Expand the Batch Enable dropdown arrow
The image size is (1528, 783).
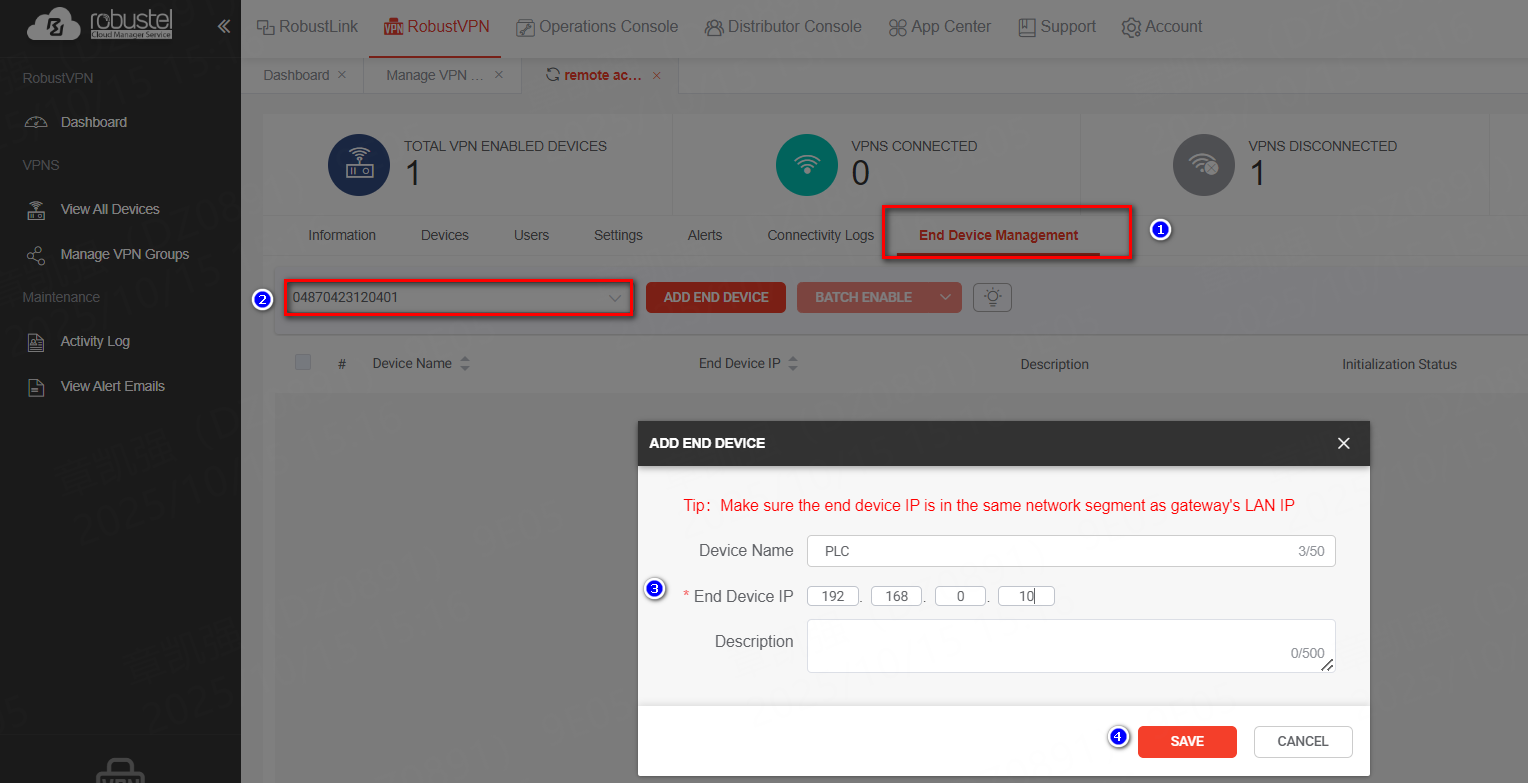pyautogui.click(x=944, y=297)
